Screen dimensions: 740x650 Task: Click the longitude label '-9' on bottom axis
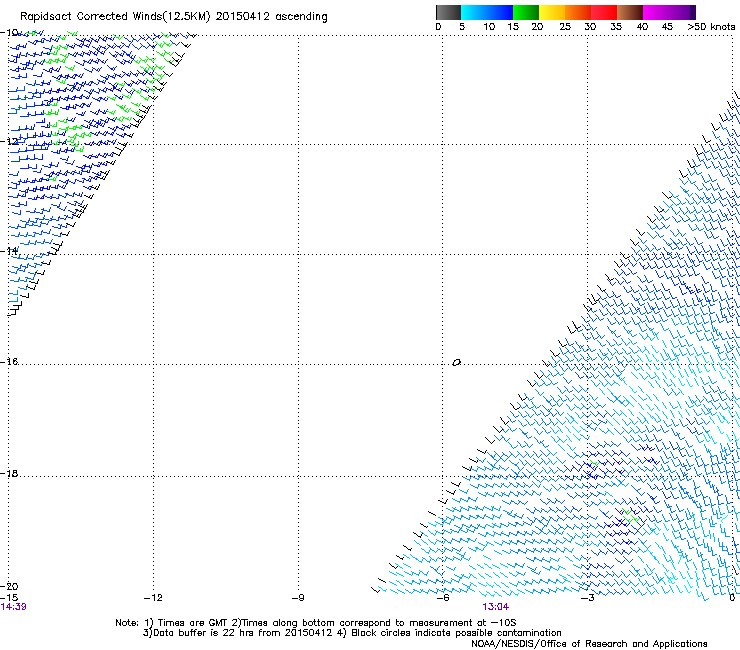coord(298,598)
